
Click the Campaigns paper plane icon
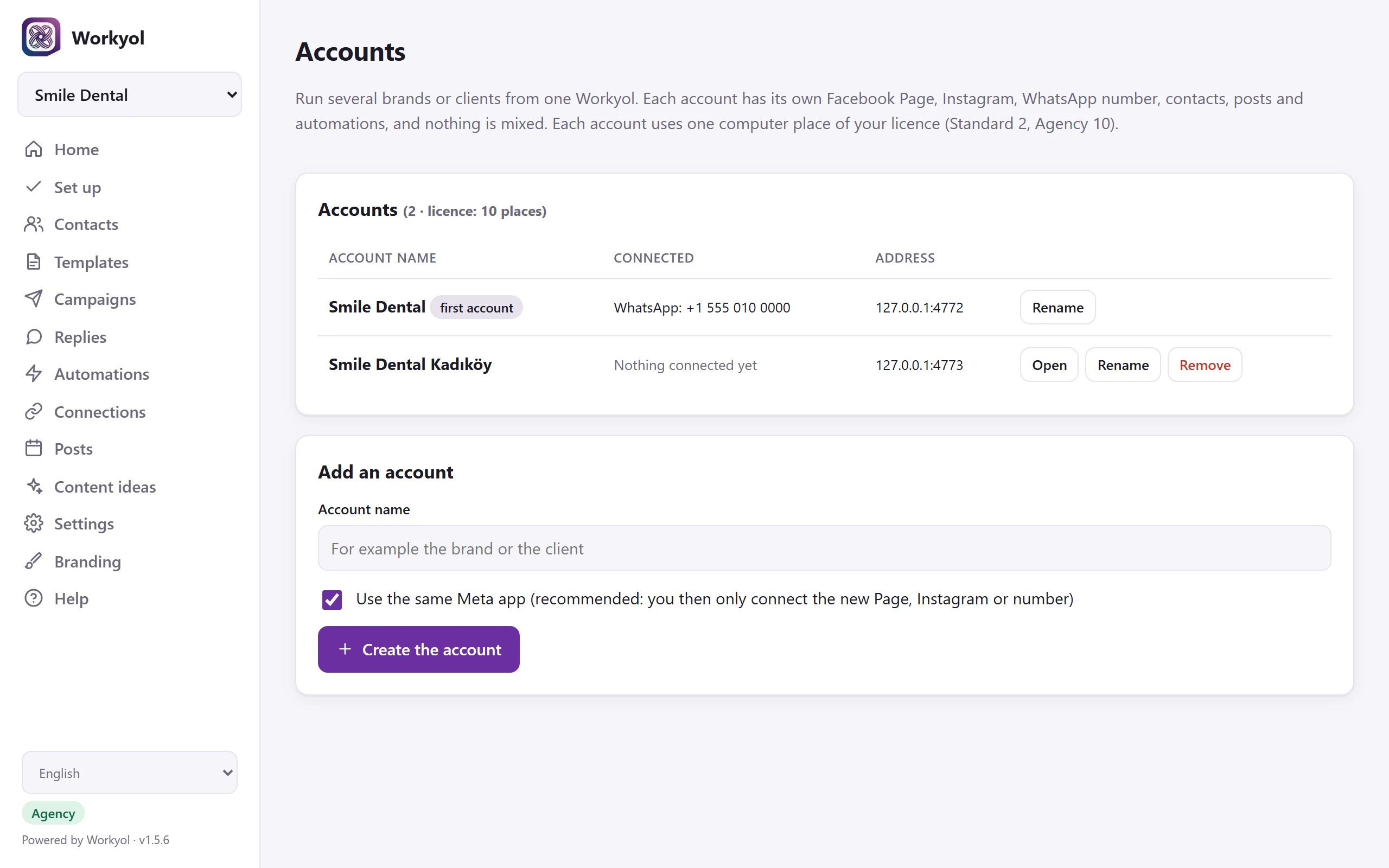pyautogui.click(x=34, y=298)
